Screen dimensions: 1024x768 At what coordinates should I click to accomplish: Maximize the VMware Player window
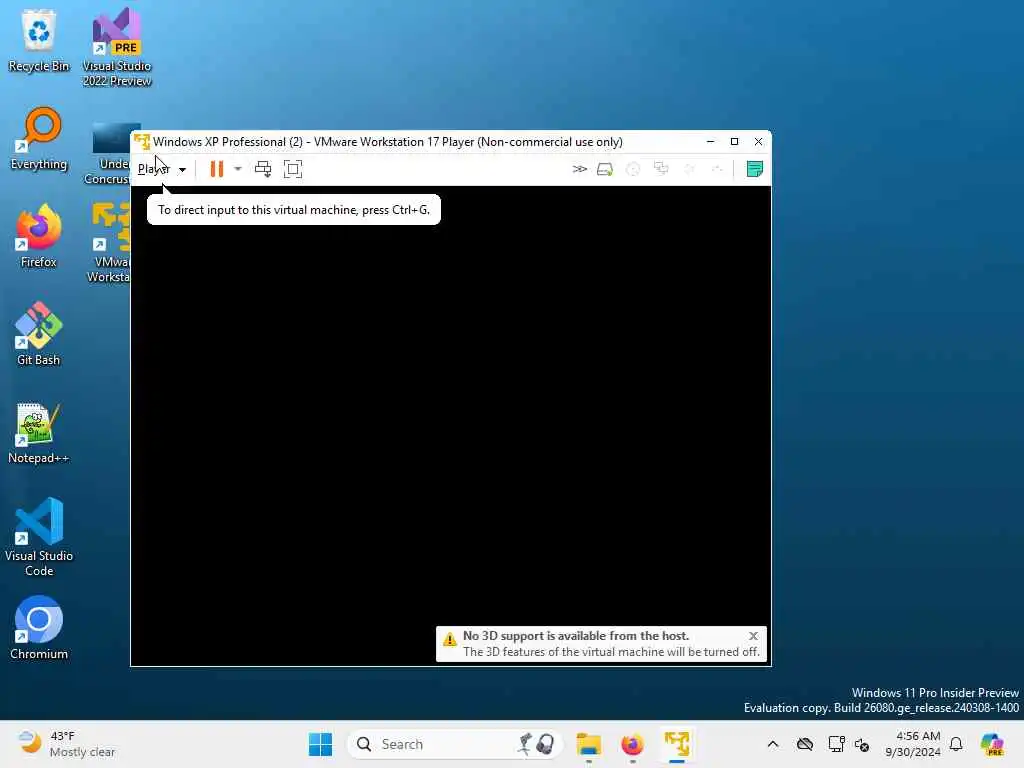tap(734, 142)
